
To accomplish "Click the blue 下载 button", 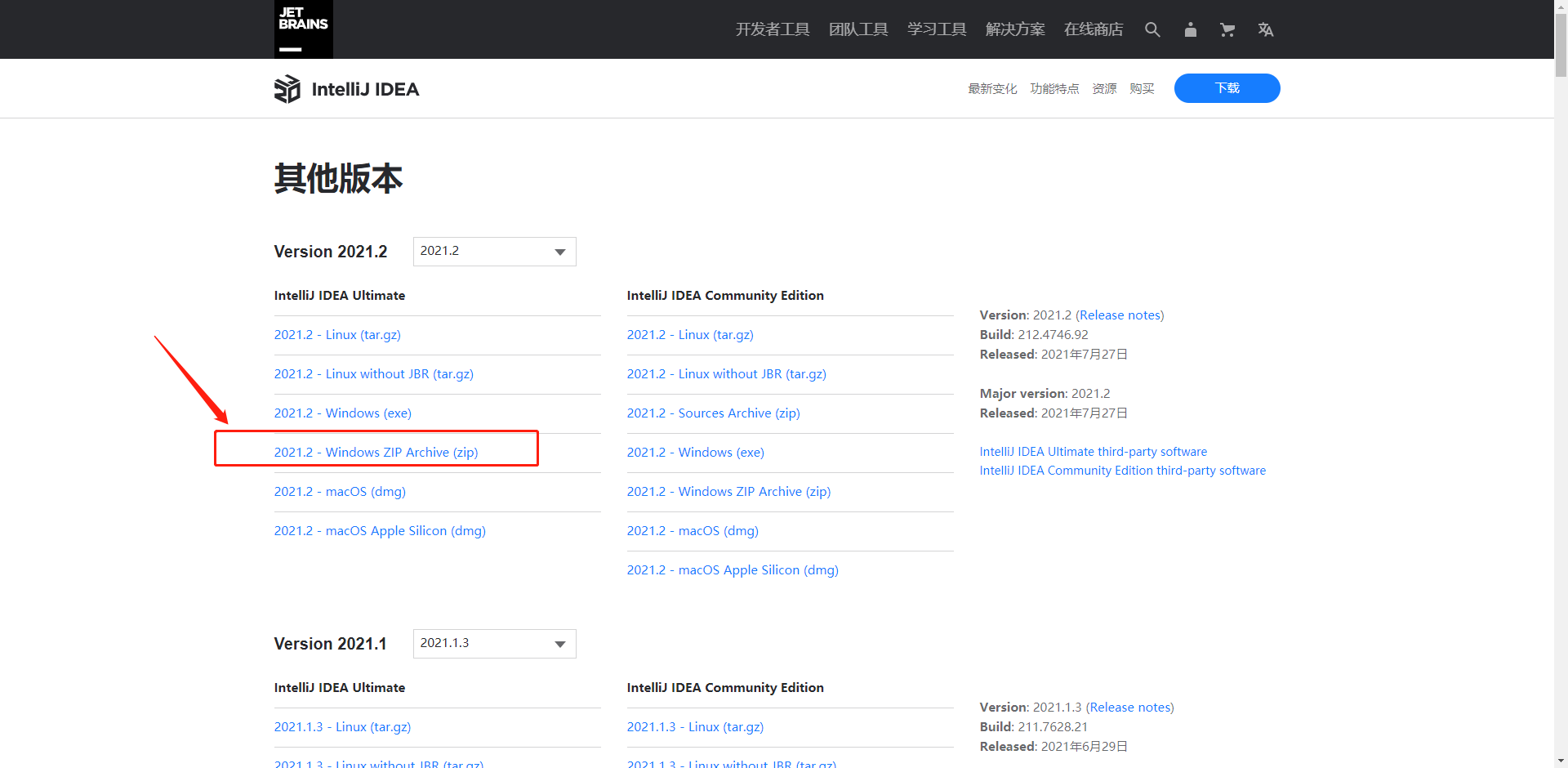I will point(1227,88).
